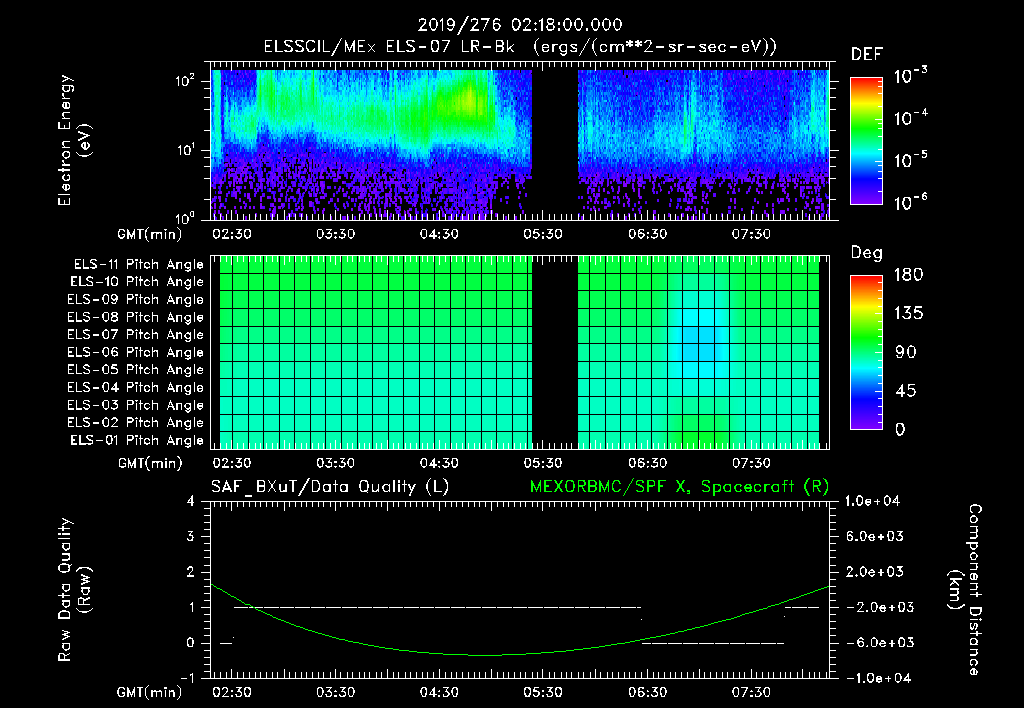Click the DEF colorbar label
1024x708 pixels.
click(867, 55)
